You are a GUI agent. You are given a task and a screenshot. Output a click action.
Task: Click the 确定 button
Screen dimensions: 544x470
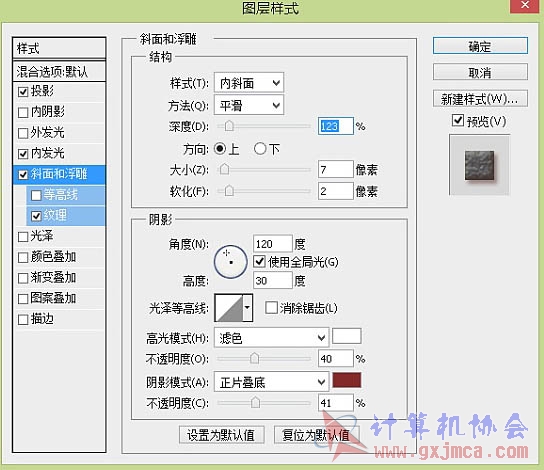pyautogui.click(x=480, y=46)
